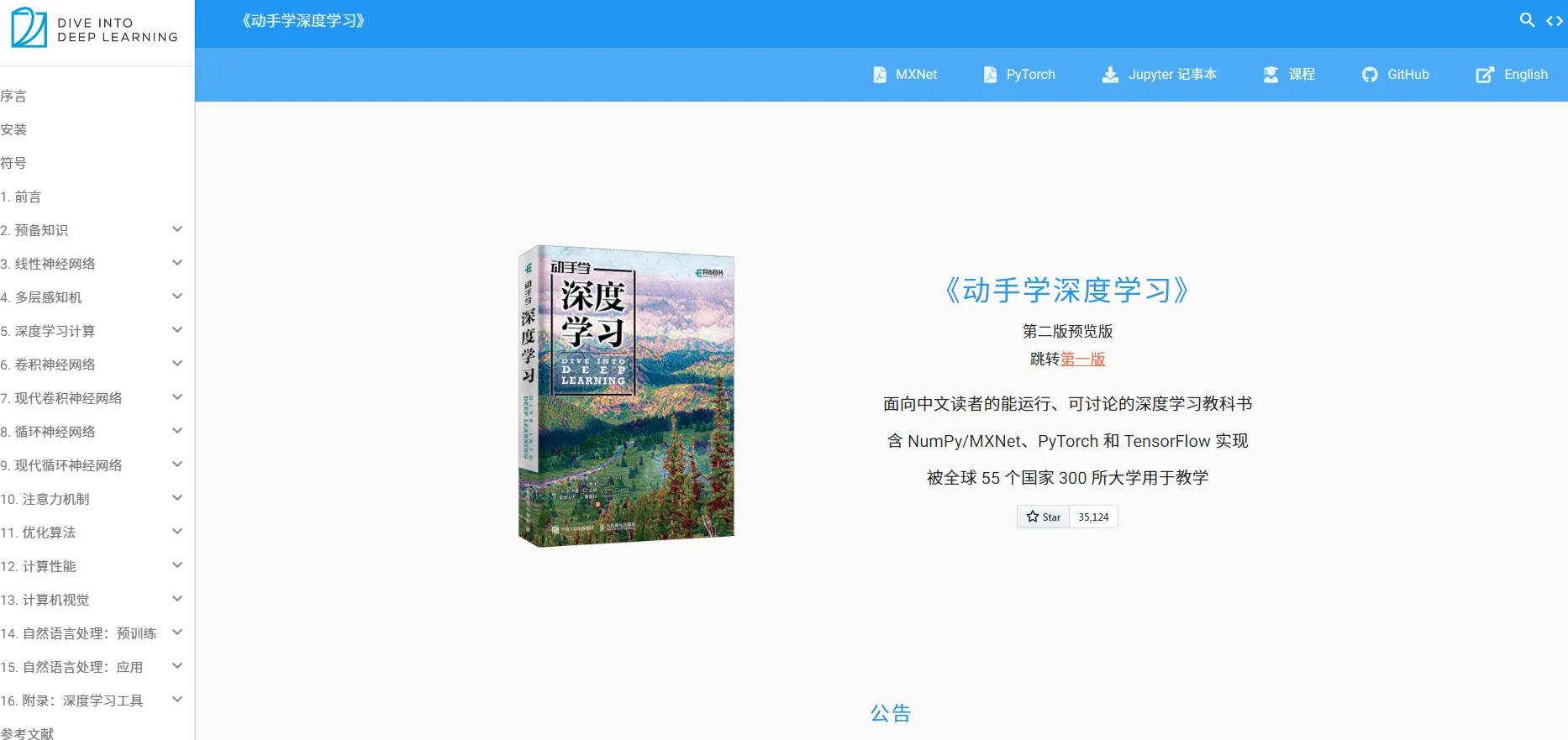Screen dimensions: 1568x740
Task: Click the code brackets icon in header
Action: (x=1555, y=21)
